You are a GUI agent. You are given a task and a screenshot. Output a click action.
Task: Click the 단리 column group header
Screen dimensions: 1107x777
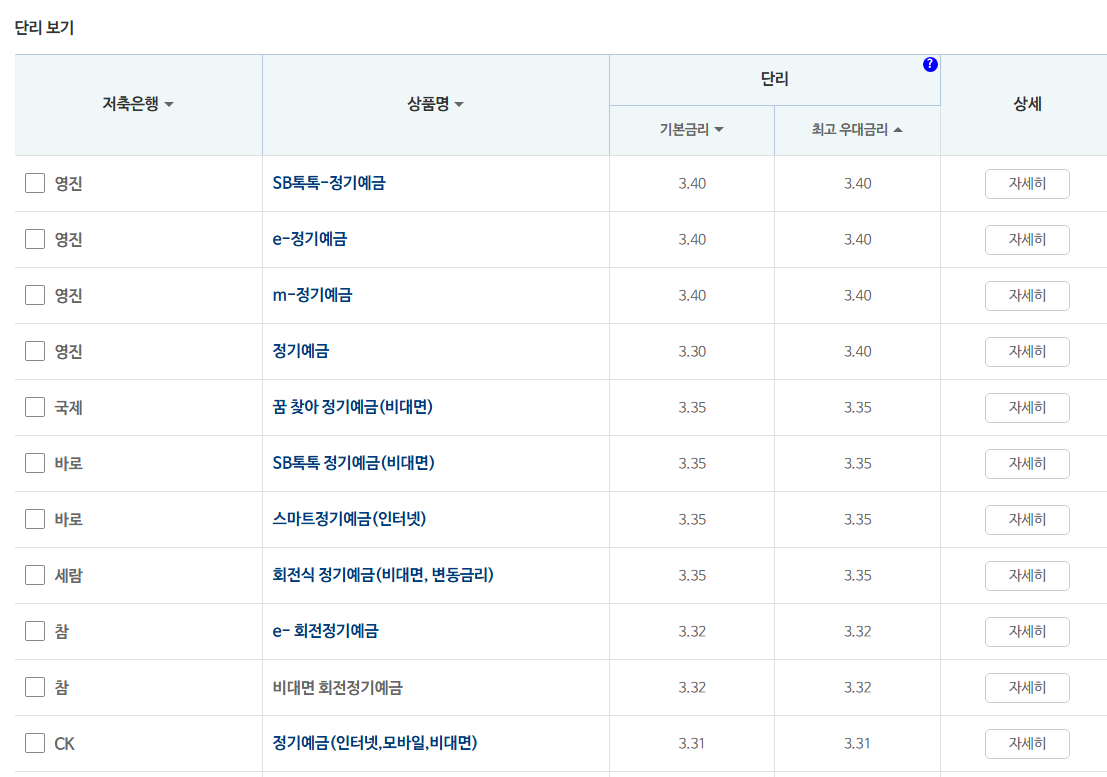(x=774, y=79)
